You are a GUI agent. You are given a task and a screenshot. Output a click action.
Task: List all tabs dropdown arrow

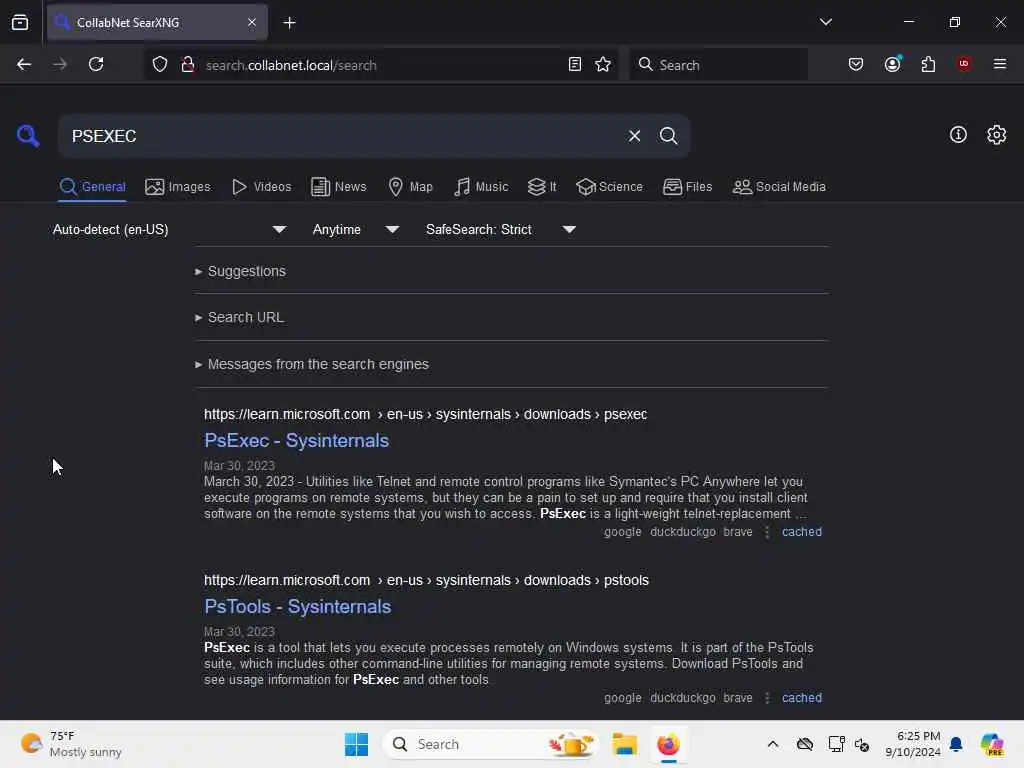[825, 22]
